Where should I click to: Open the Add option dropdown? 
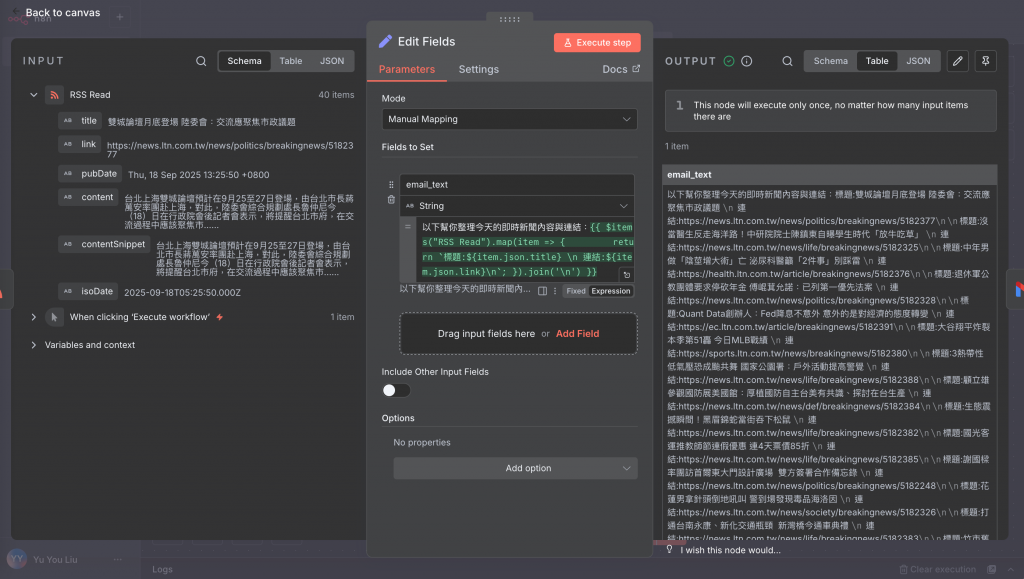coord(515,468)
